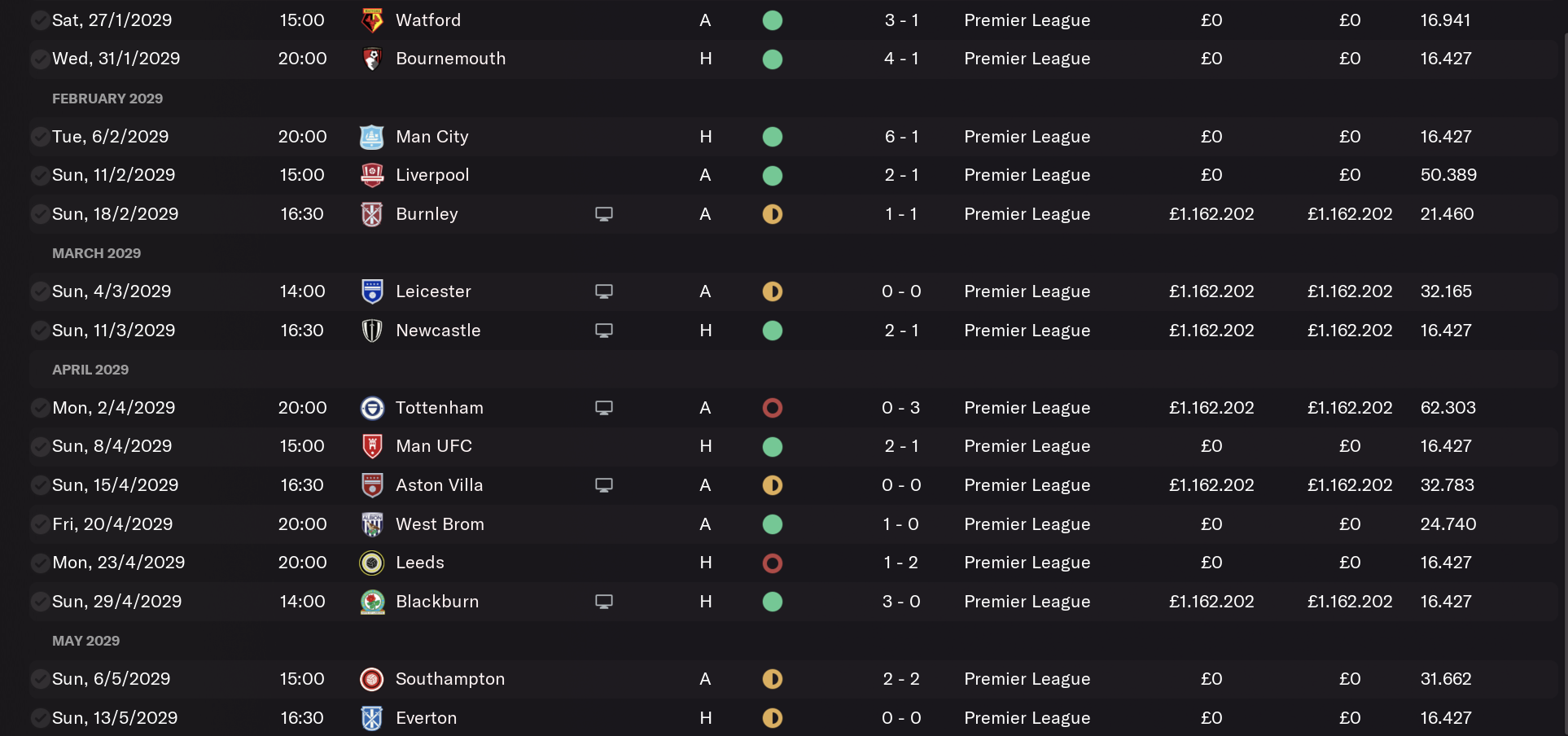Click the TV broadcast icon for Burnley match

coord(604,214)
